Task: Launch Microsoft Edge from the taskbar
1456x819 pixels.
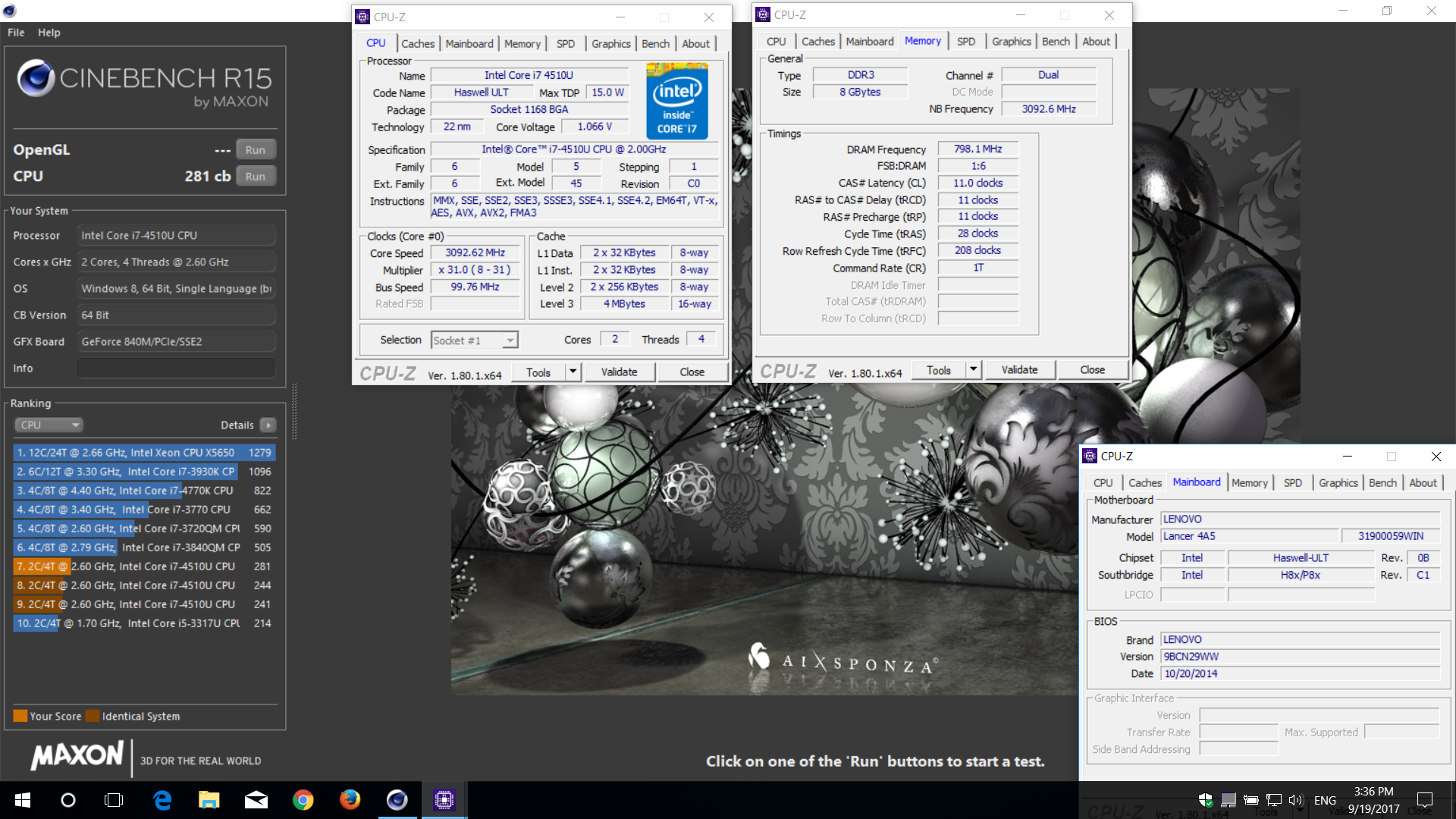Action: click(x=162, y=800)
